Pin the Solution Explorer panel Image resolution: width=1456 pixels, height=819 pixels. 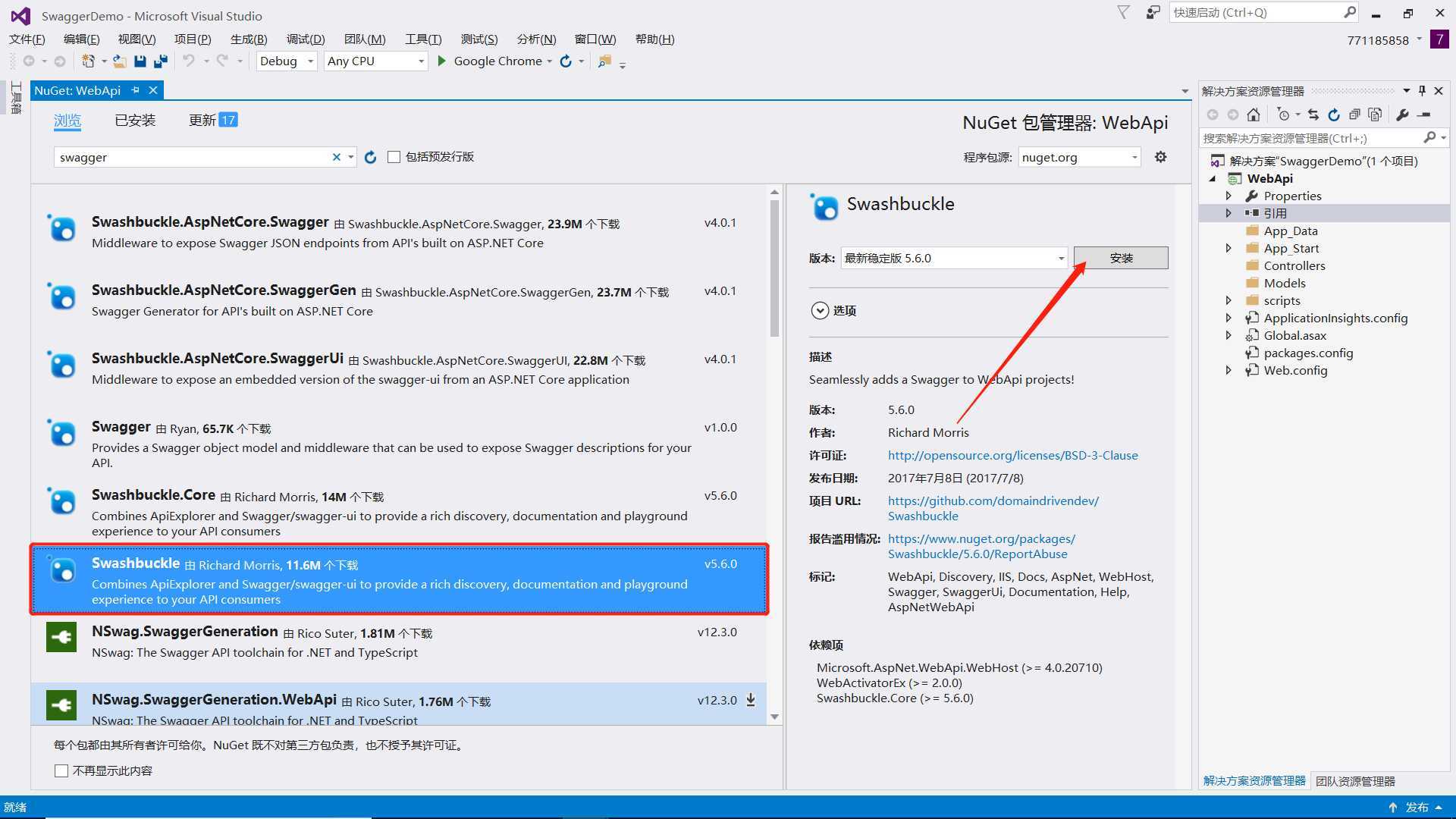tap(1422, 91)
